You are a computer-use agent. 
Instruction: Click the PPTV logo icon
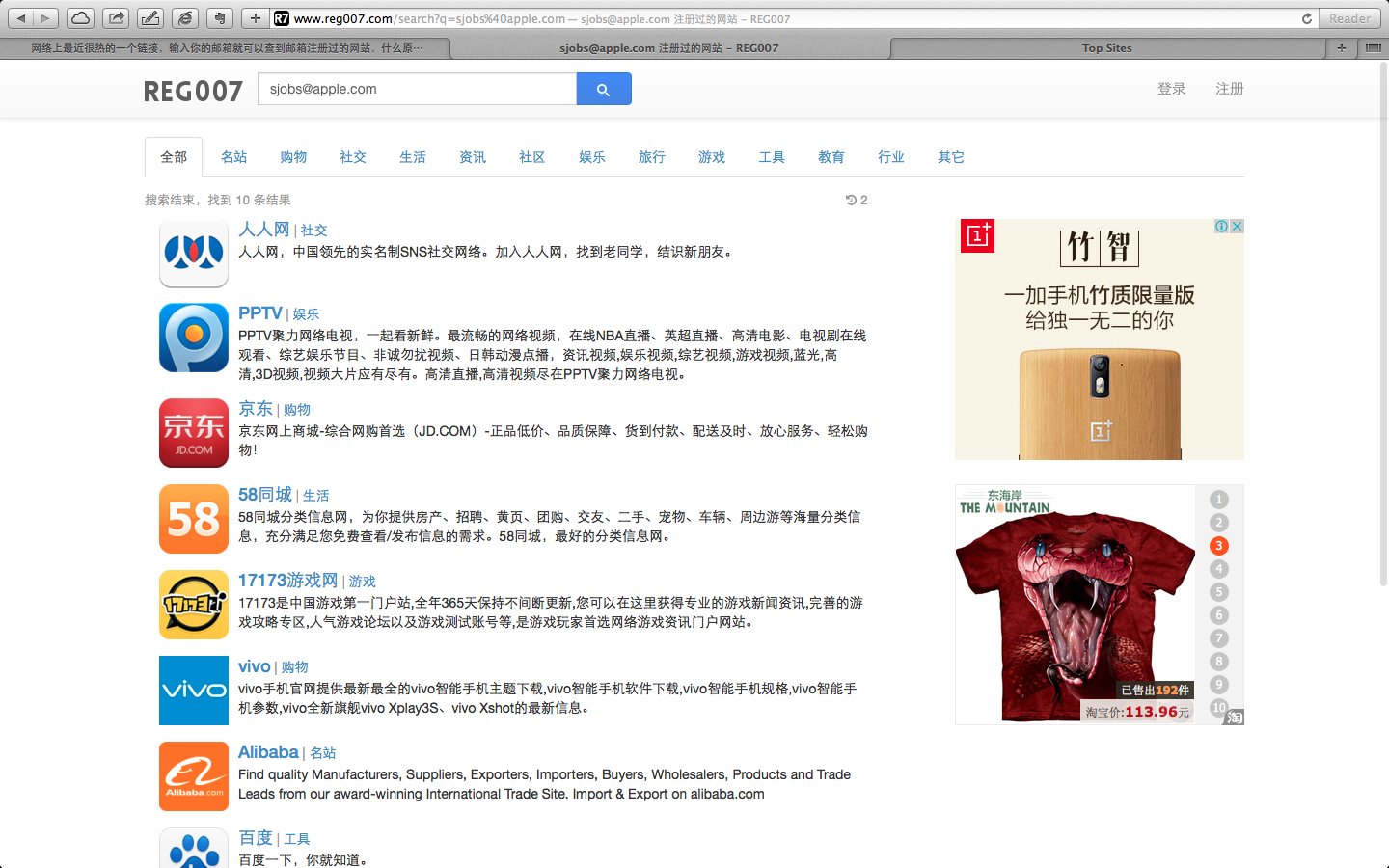(193, 338)
